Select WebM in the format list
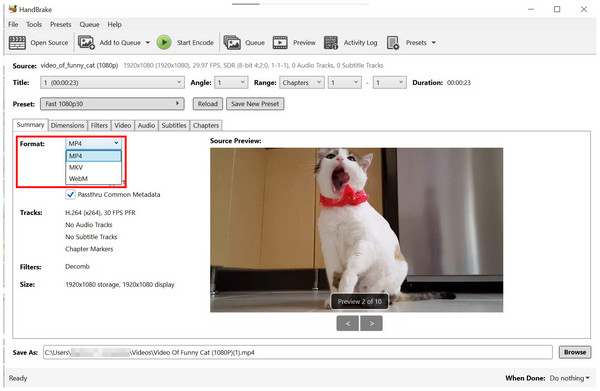This screenshot has width=600, height=391. click(94, 179)
